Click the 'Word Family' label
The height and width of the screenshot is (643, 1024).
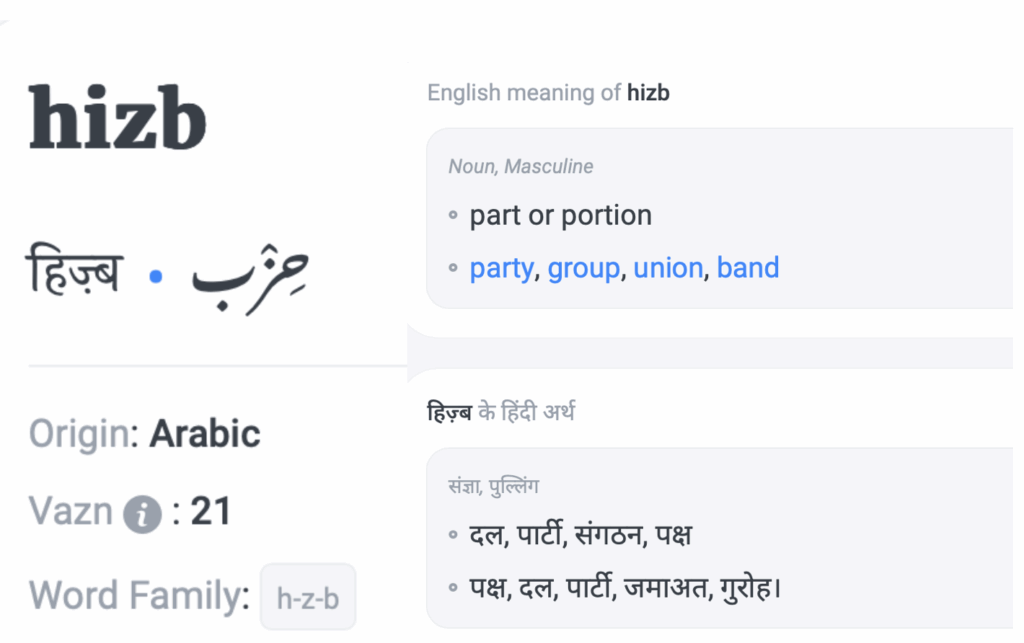point(139,597)
